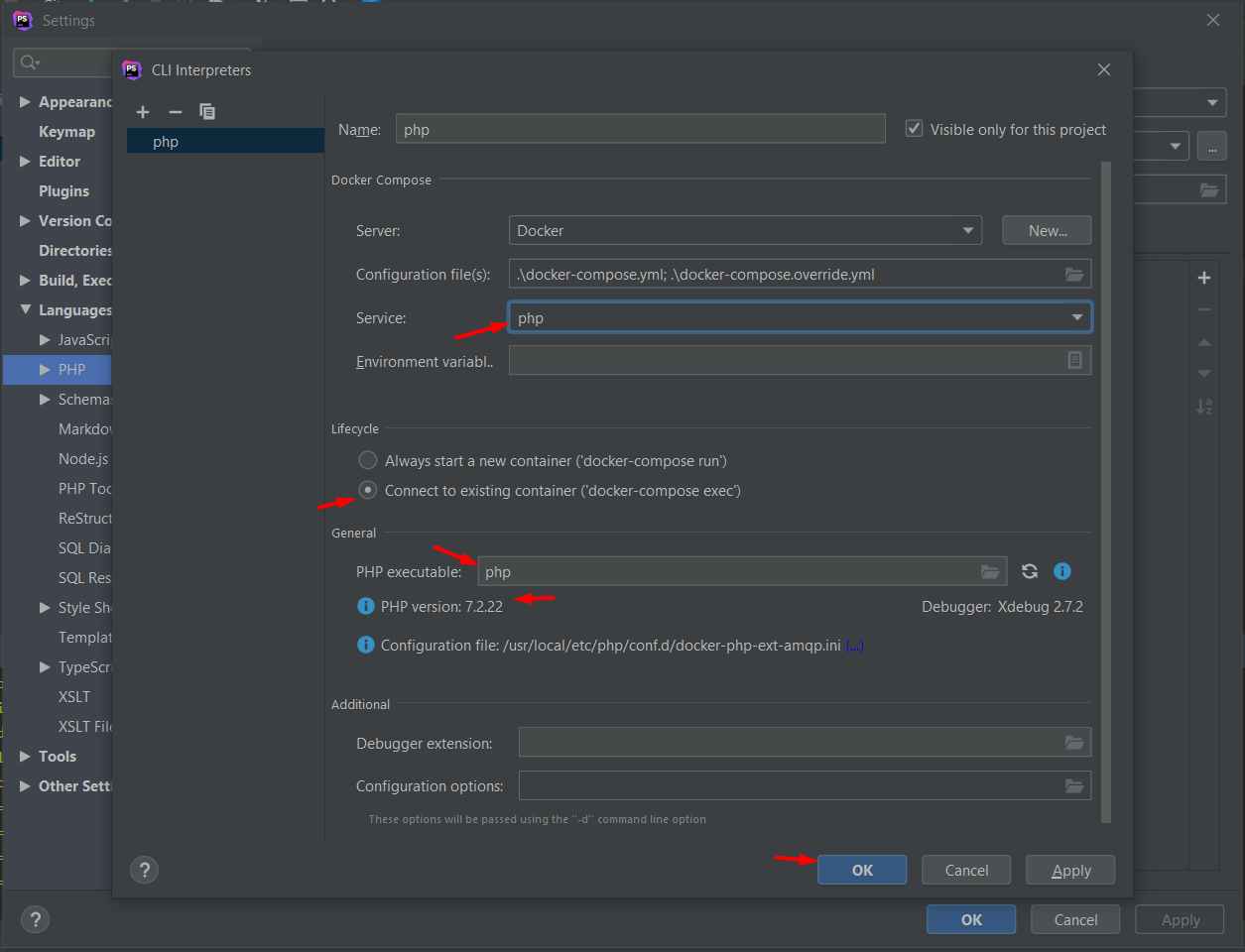Click Cancel in CLI Interpreters dialog
This screenshot has width=1245, height=952.
966,870
